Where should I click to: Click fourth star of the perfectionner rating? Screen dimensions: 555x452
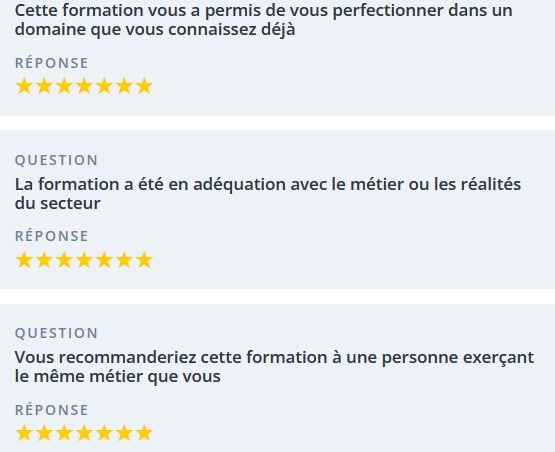pyautogui.click(x=84, y=86)
